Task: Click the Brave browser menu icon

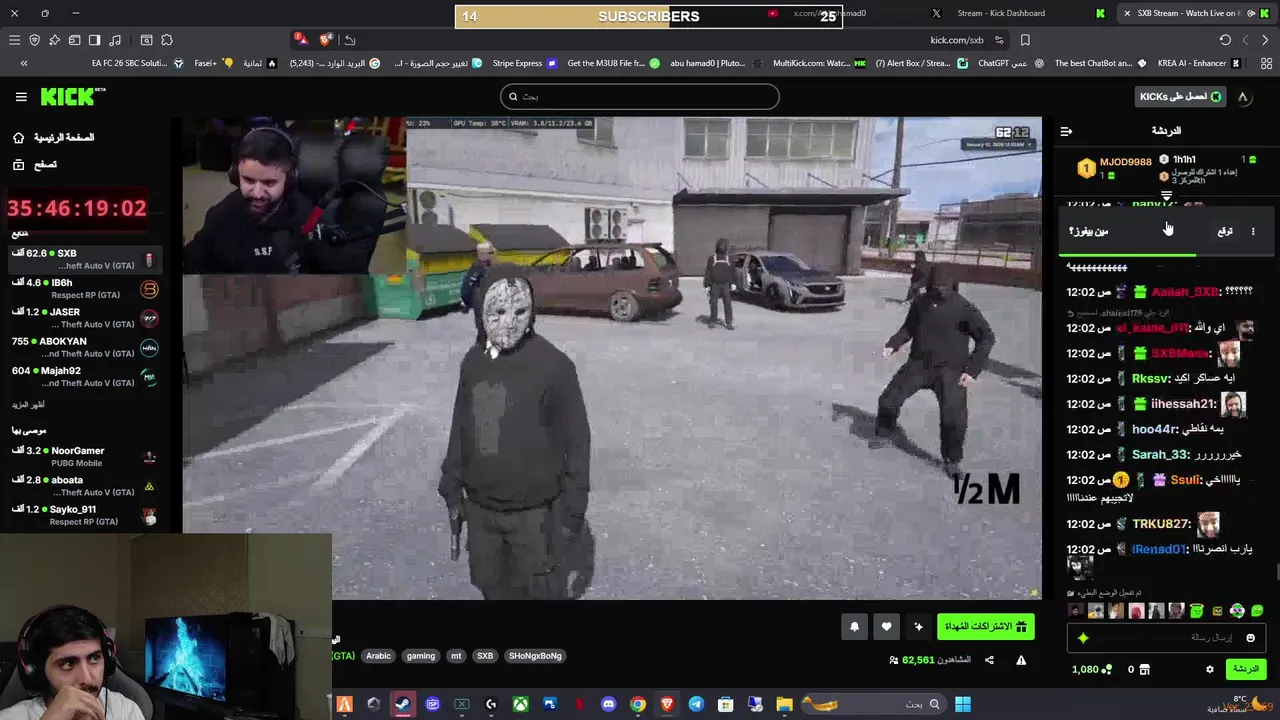Action: pyautogui.click(x=14, y=40)
